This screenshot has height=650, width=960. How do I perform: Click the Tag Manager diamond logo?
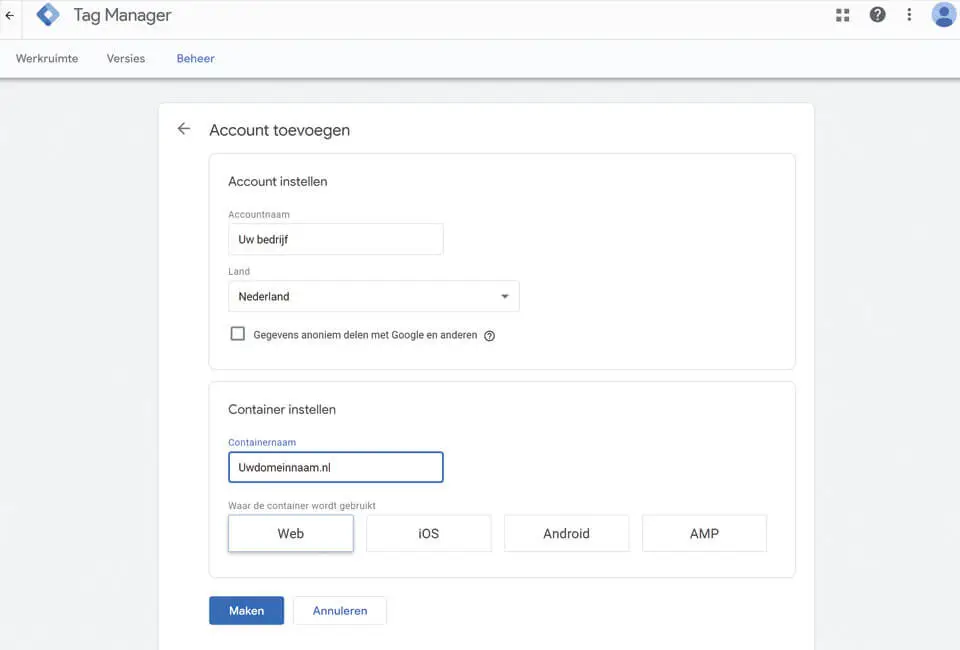[x=48, y=15]
